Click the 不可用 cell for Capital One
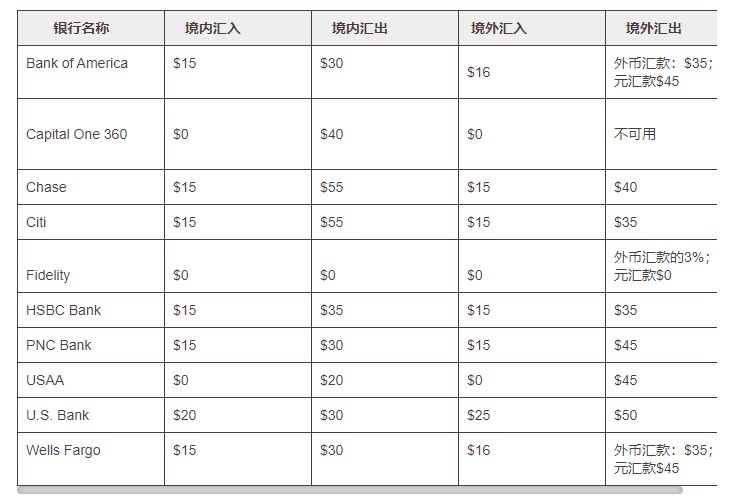 (x=662, y=134)
